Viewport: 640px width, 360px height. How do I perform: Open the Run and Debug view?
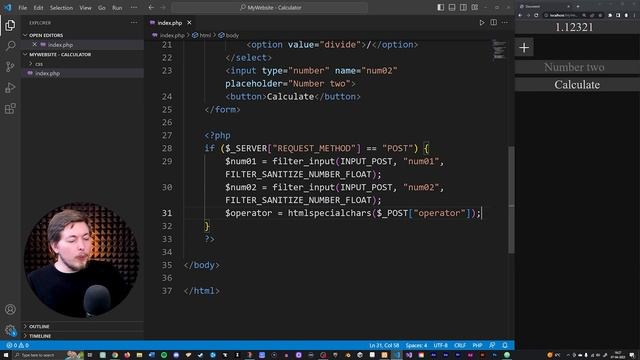pyautogui.click(x=10, y=87)
